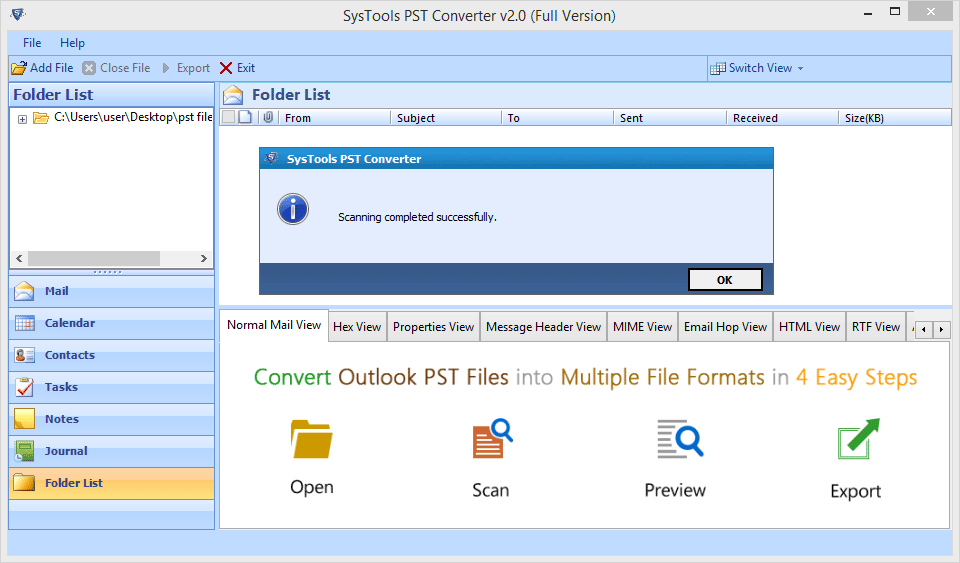Sort by the From column header
The image size is (960, 563).
click(x=335, y=117)
